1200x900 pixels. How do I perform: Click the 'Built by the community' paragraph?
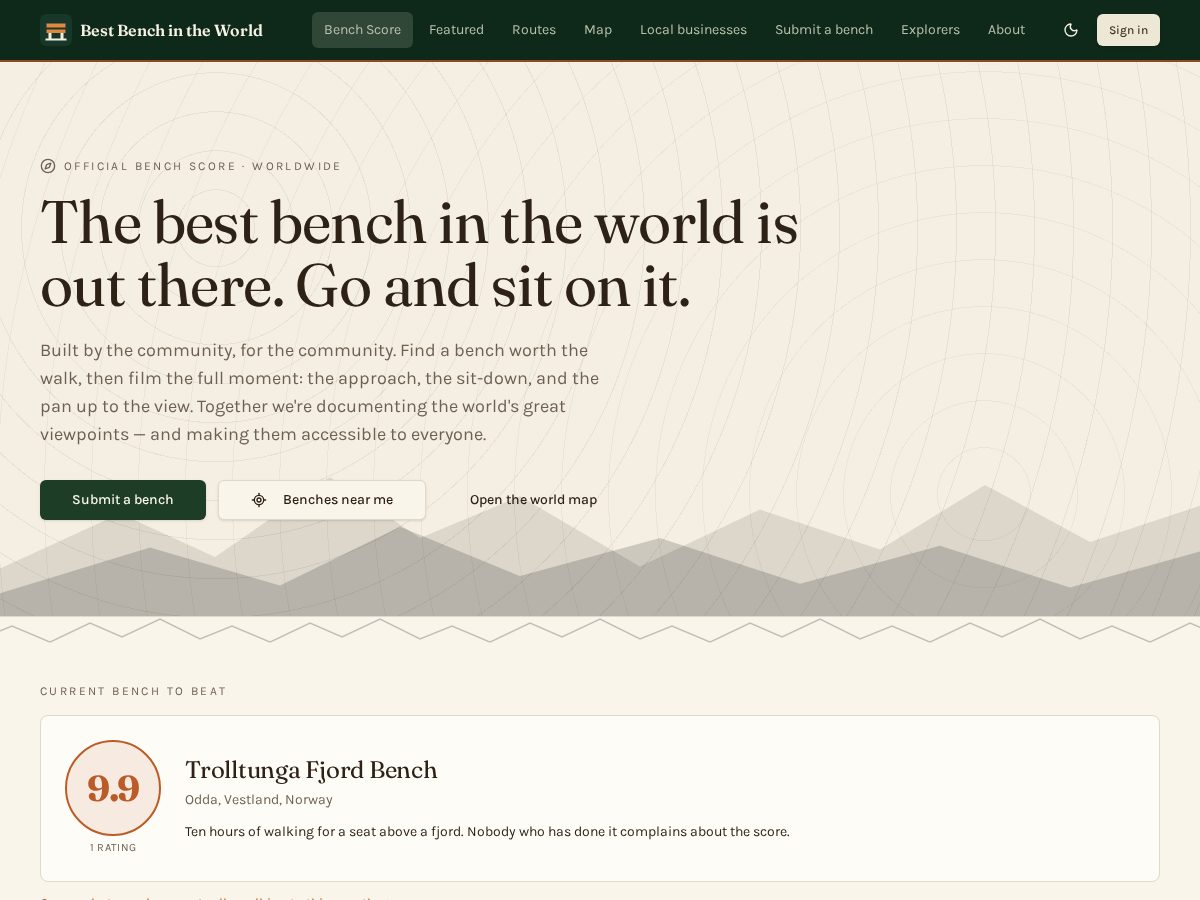point(320,392)
